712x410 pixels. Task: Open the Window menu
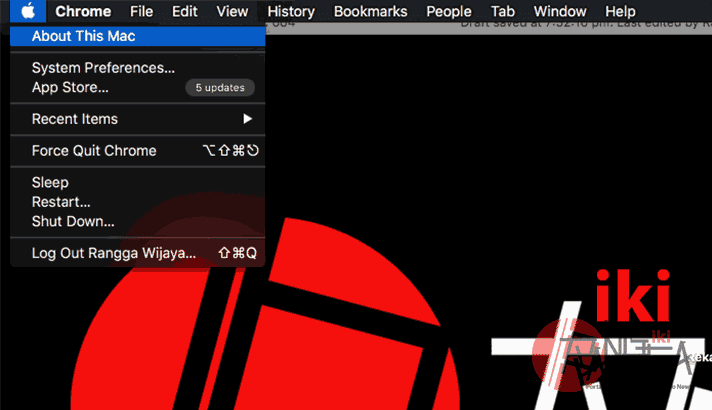tap(560, 11)
